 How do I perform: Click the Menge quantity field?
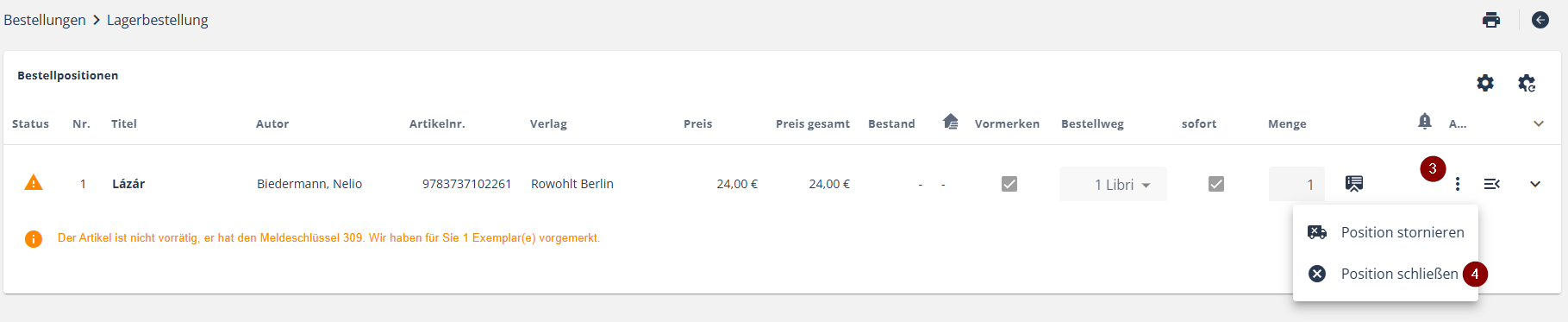[1296, 184]
